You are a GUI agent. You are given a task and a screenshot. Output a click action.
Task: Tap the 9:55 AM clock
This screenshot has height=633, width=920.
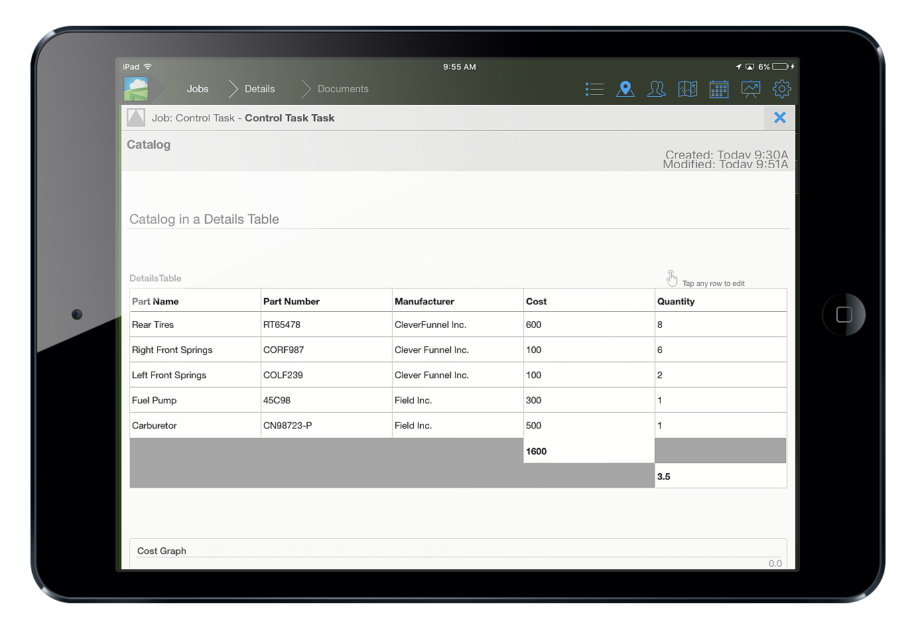pos(459,67)
